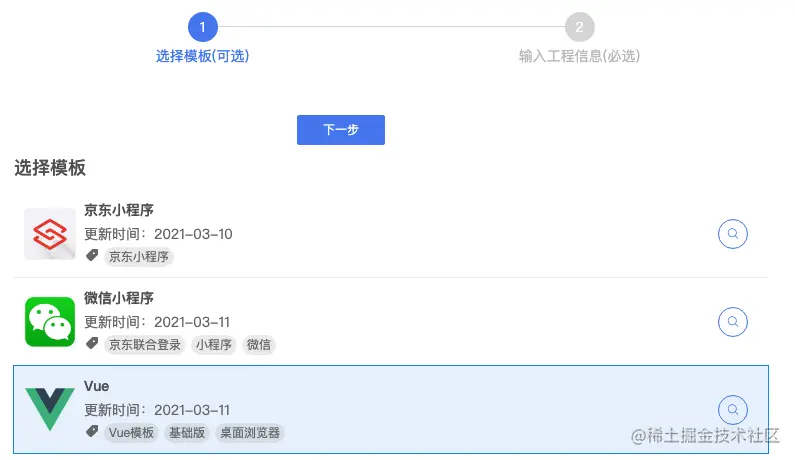The image size is (795, 460).
Task: Preview the Vue template with the magnifier icon
Action: 733,410
